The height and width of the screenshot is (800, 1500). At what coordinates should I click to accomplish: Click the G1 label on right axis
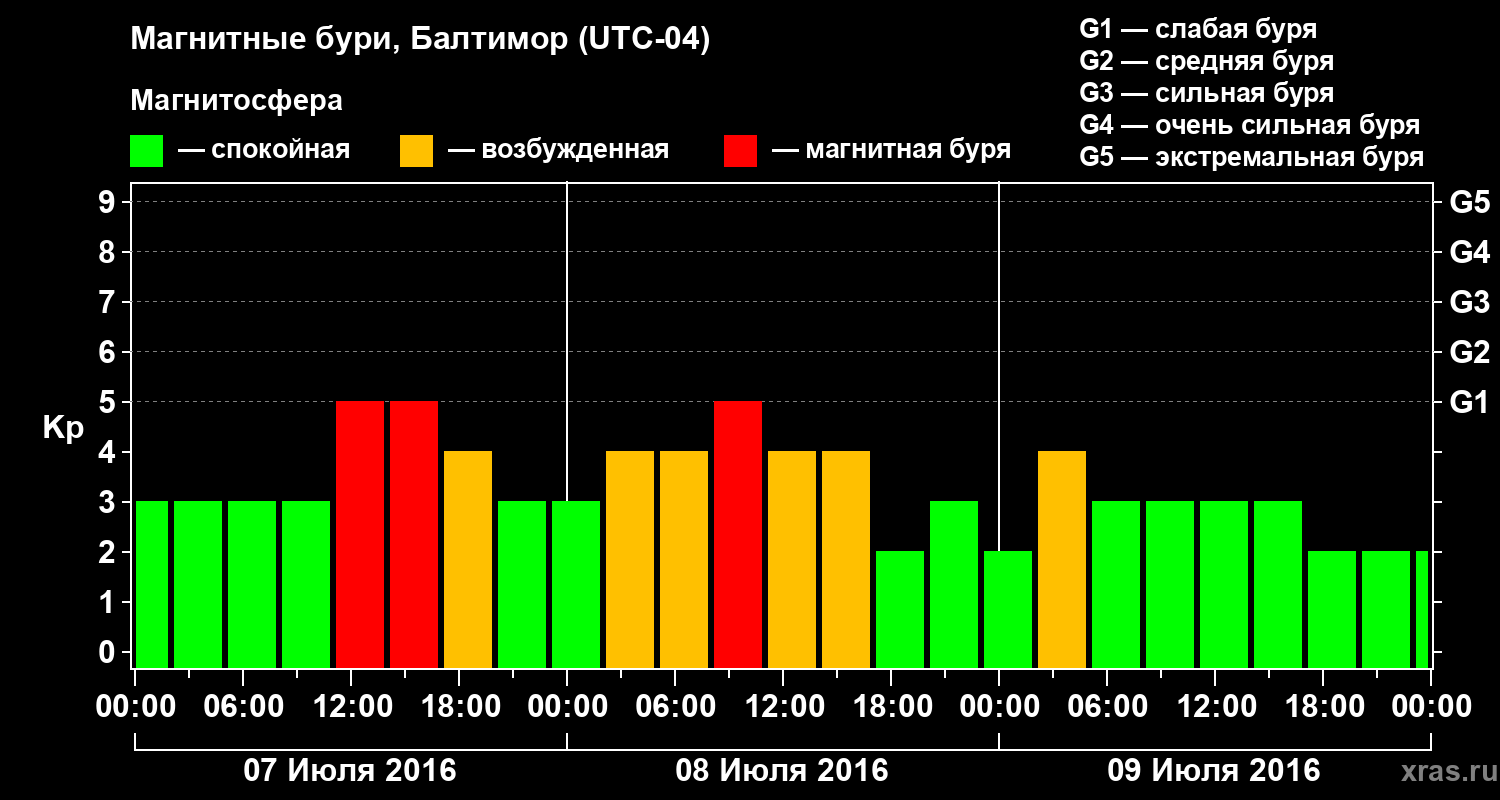tap(1469, 402)
